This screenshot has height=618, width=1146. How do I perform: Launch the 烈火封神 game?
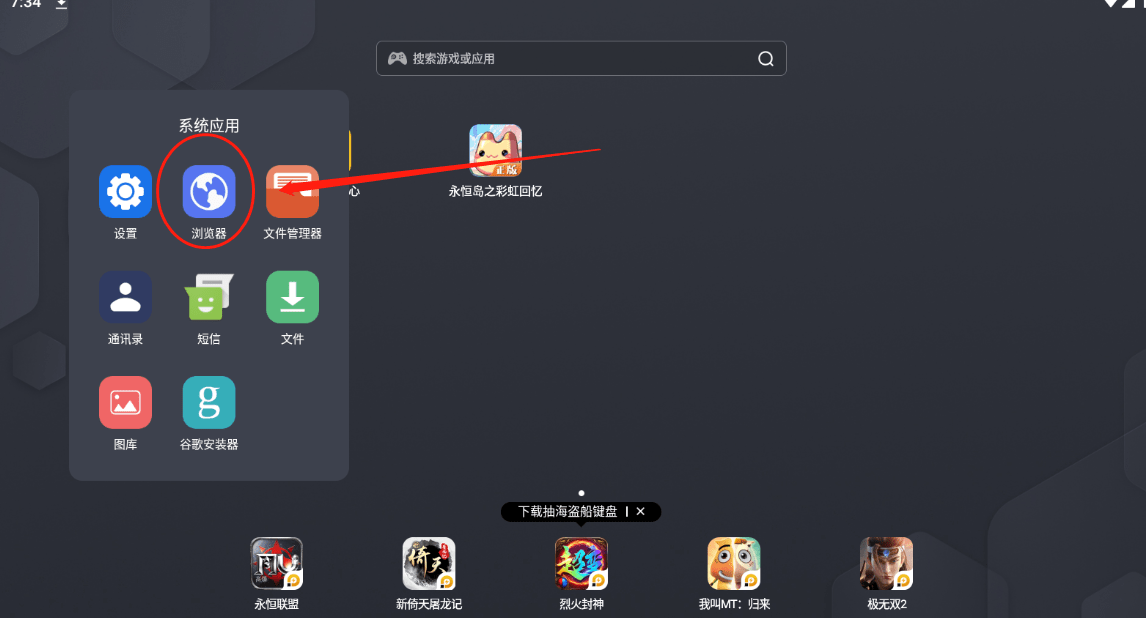[581, 563]
